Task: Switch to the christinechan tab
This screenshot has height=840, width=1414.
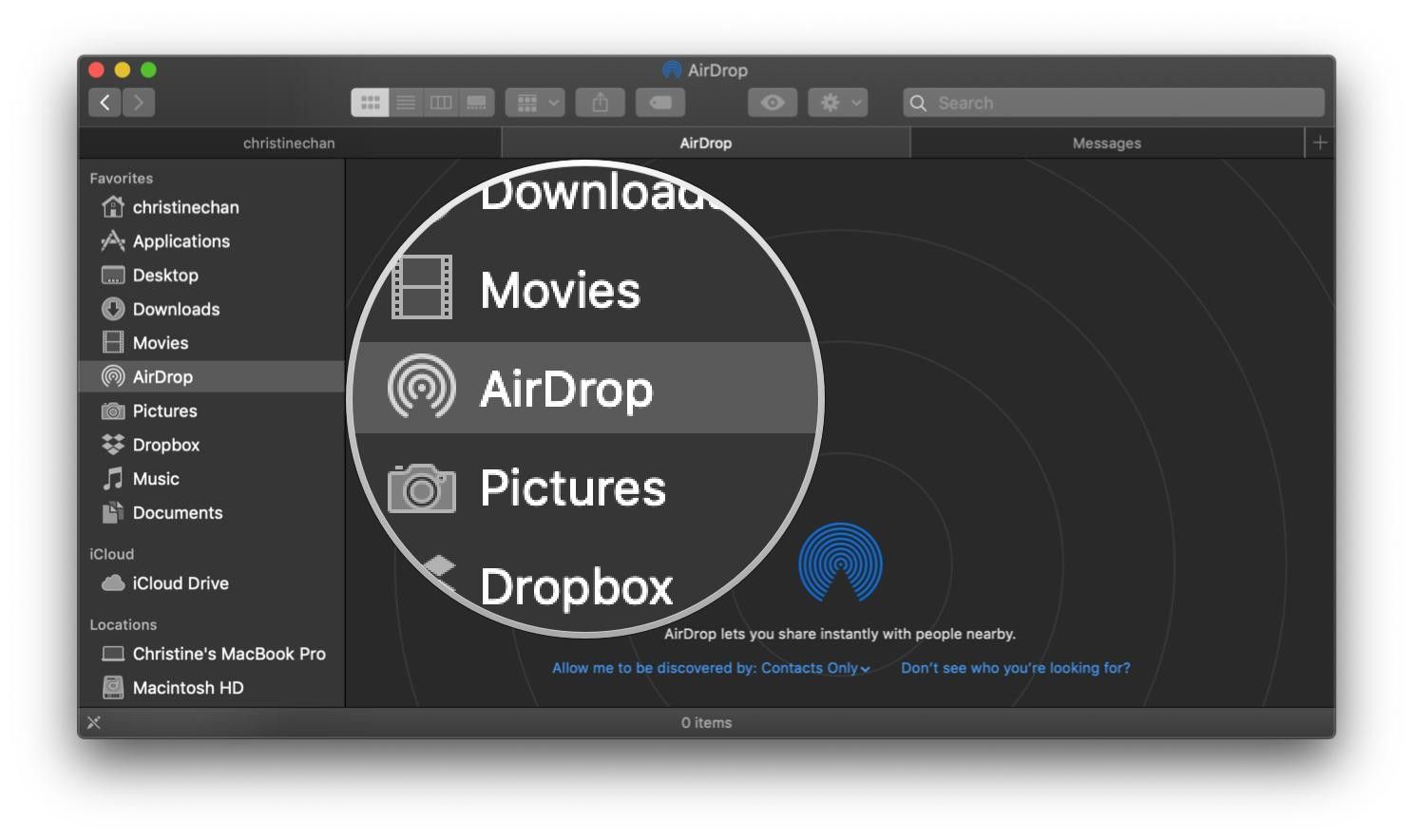Action: [x=289, y=143]
